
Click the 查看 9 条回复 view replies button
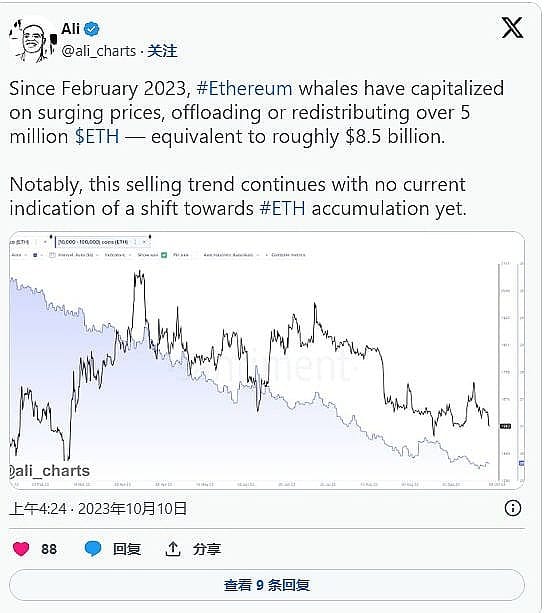click(x=267, y=585)
